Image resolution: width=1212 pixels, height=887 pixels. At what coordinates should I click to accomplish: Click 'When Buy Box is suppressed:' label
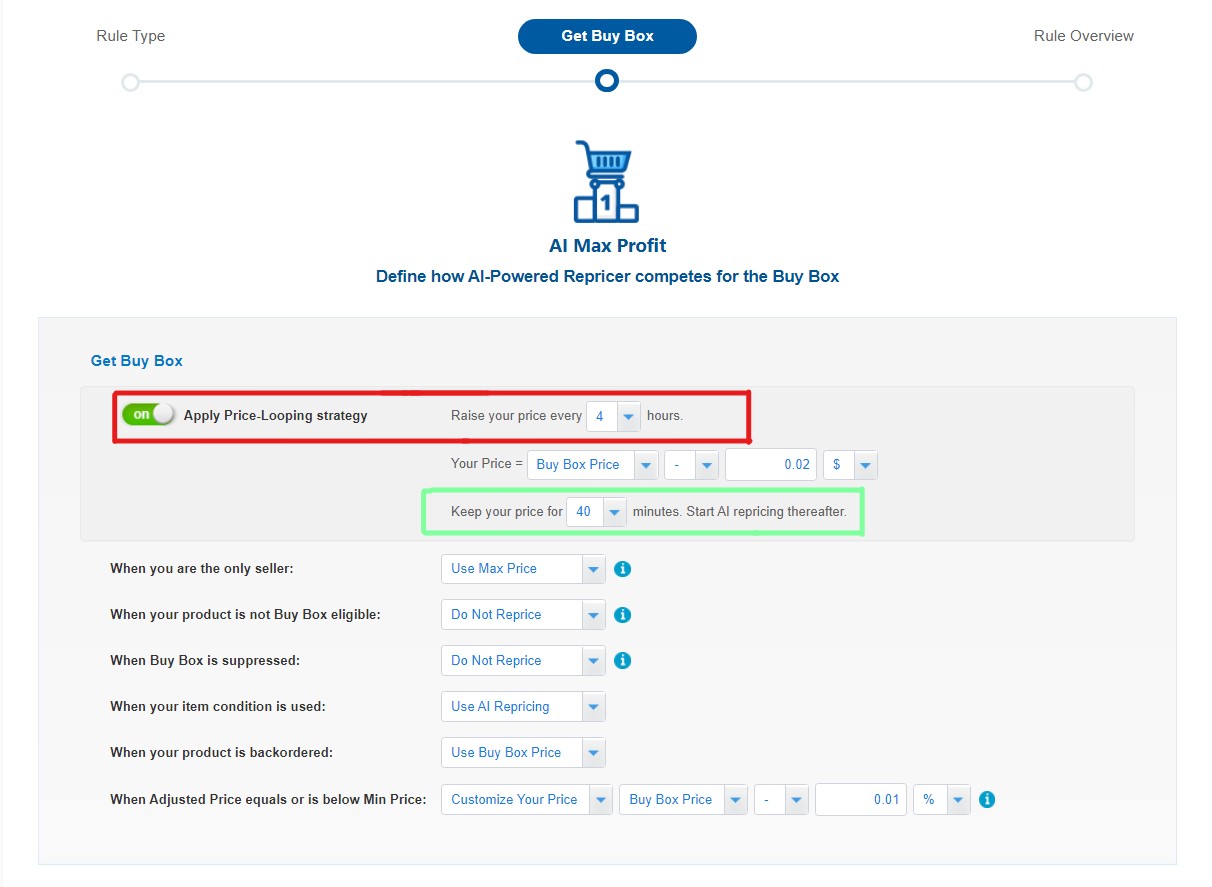[x=205, y=661]
